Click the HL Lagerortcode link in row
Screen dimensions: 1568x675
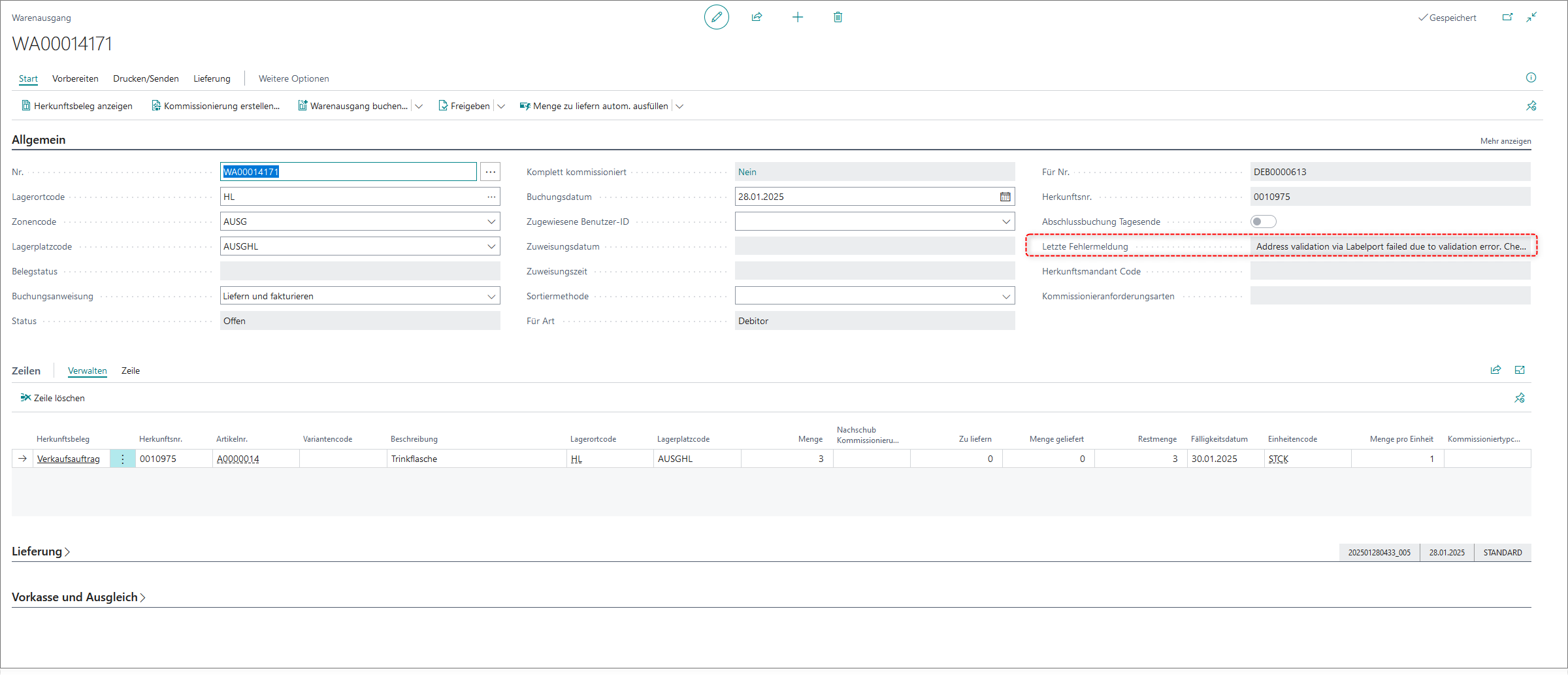(x=576, y=459)
